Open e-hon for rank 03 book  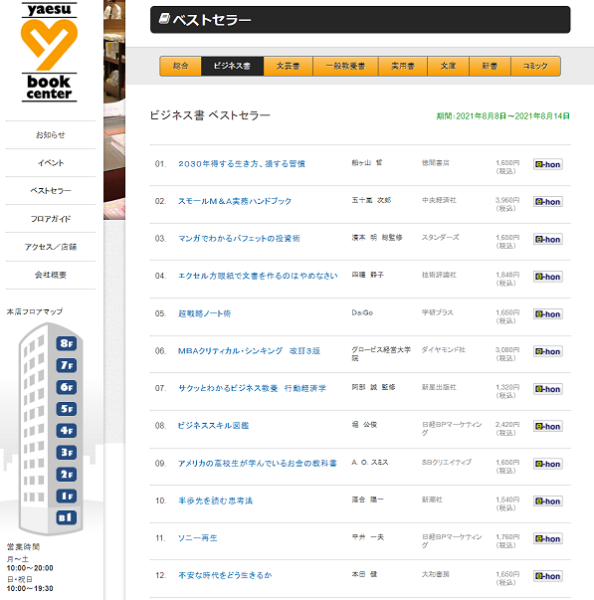tap(548, 239)
